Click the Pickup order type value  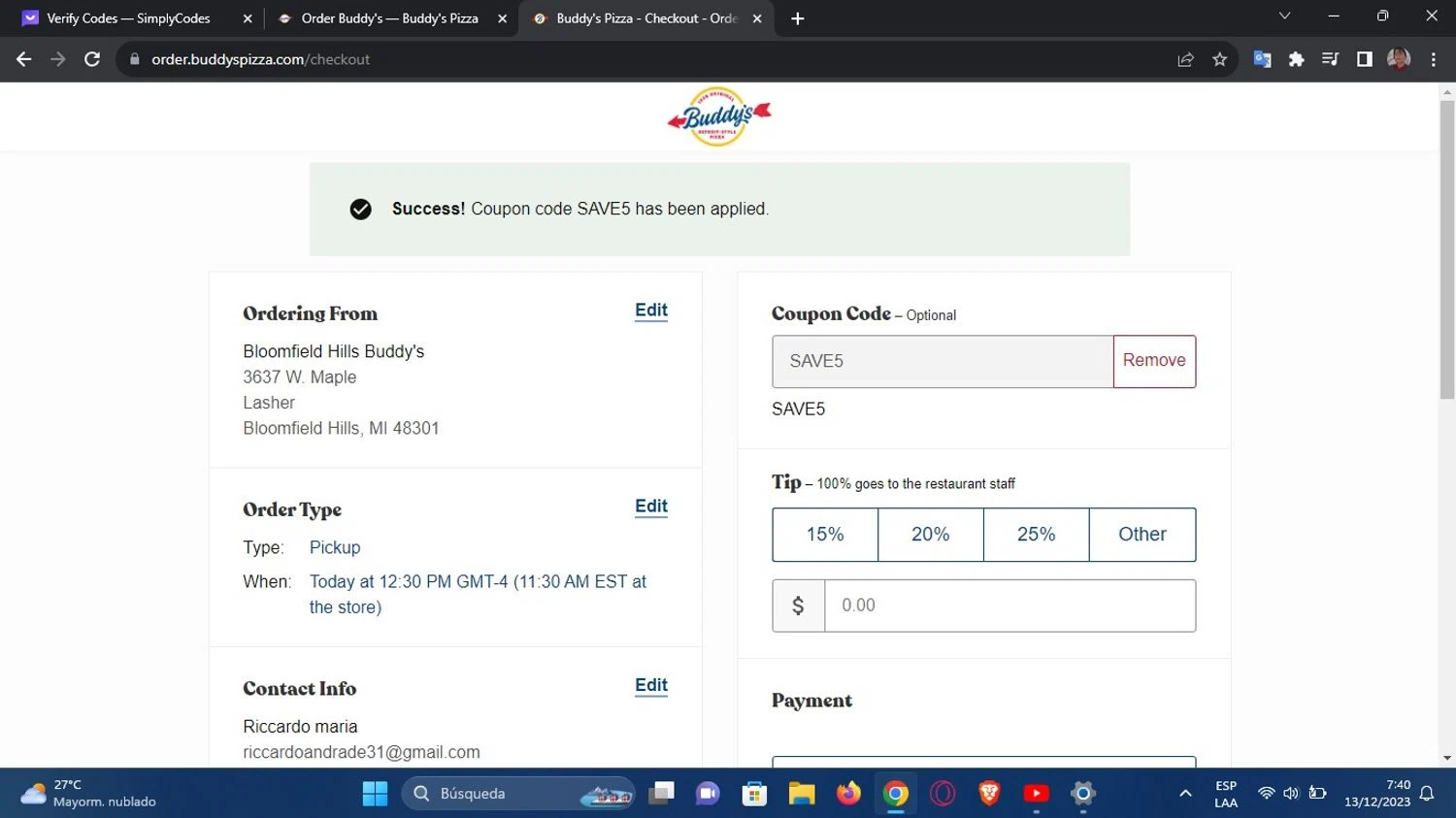click(x=335, y=548)
